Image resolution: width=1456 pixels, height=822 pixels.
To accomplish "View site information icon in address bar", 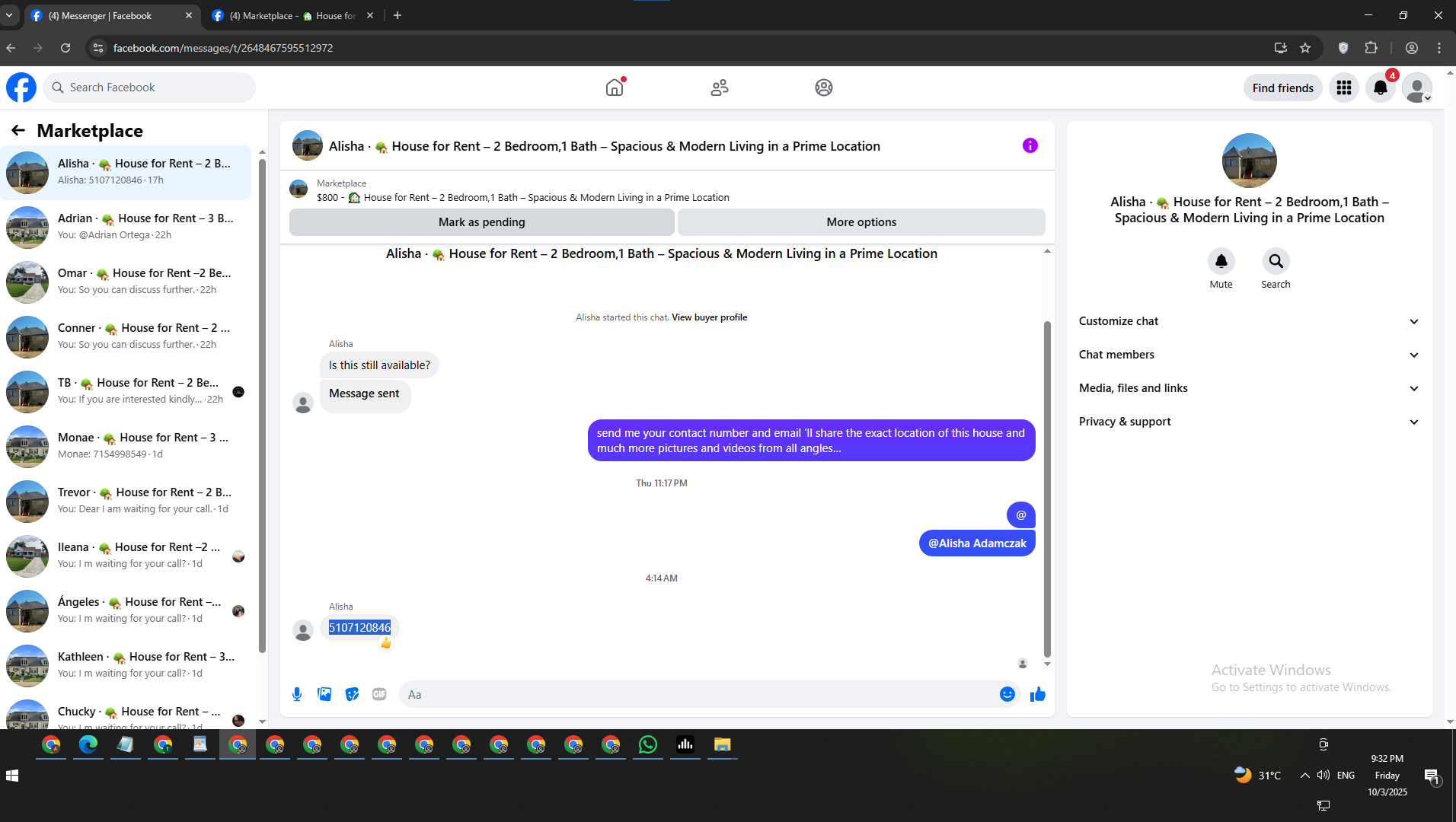I will pos(97,48).
